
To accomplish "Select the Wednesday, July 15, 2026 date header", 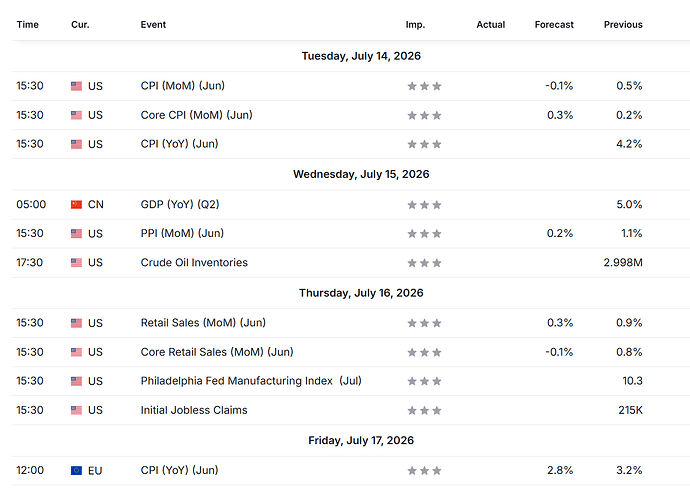I will pos(361,174).
